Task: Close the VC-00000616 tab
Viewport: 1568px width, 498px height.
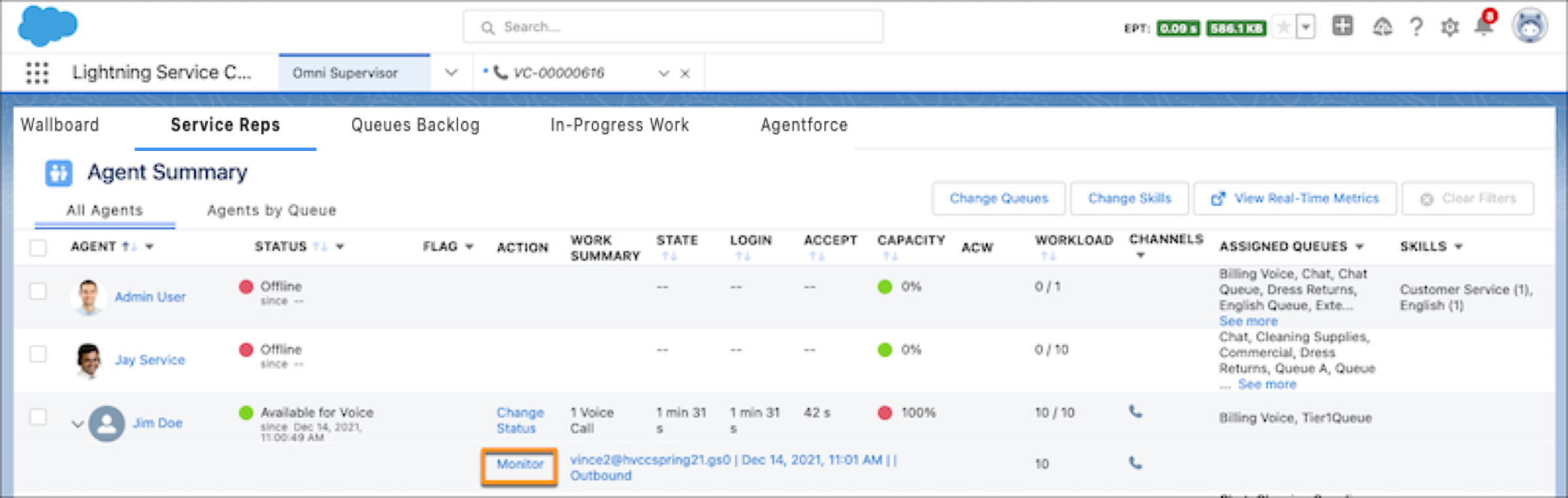Action: pos(685,73)
